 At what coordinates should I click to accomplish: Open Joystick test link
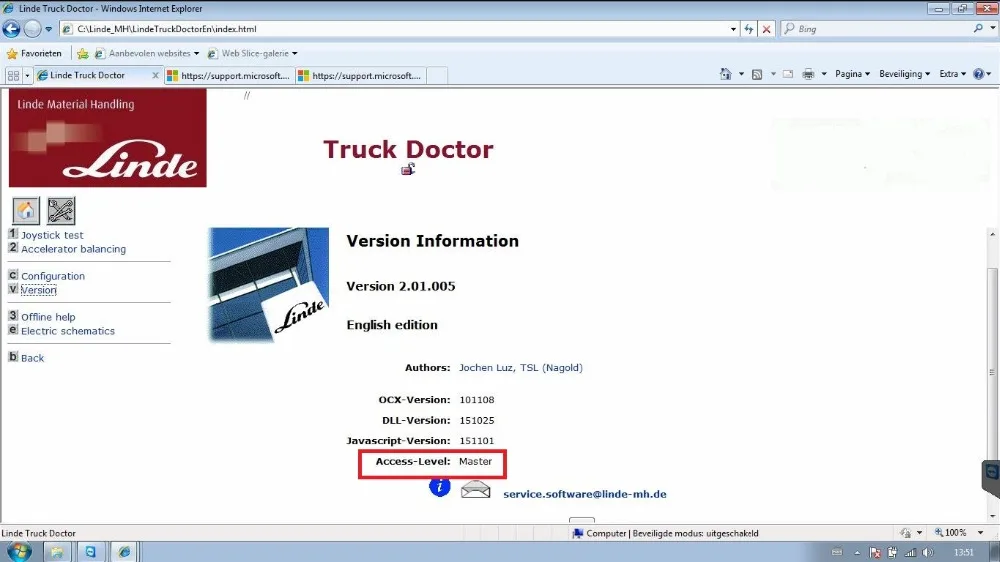[x=52, y=235]
